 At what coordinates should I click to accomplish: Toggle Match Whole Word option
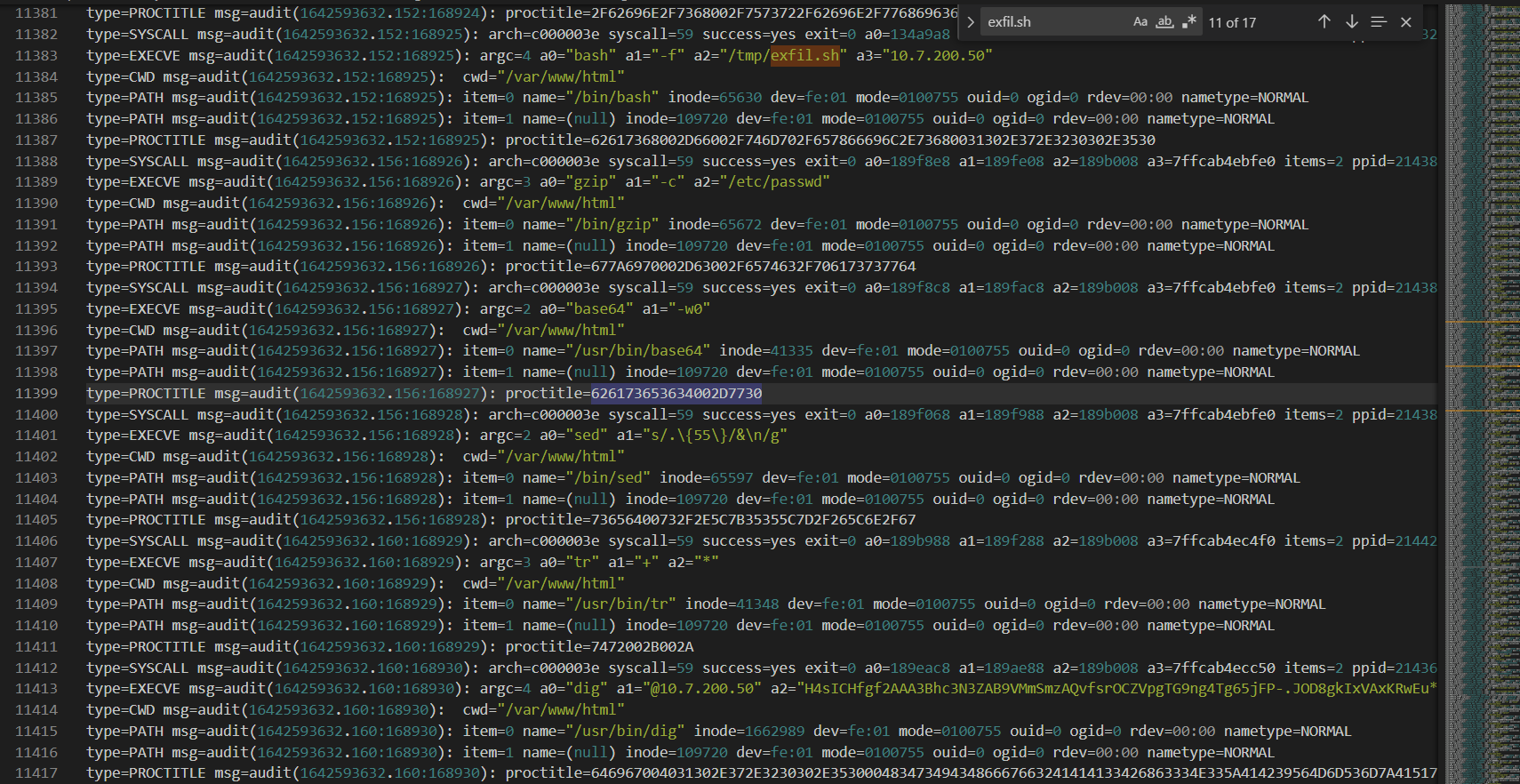(x=1164, y=22)
